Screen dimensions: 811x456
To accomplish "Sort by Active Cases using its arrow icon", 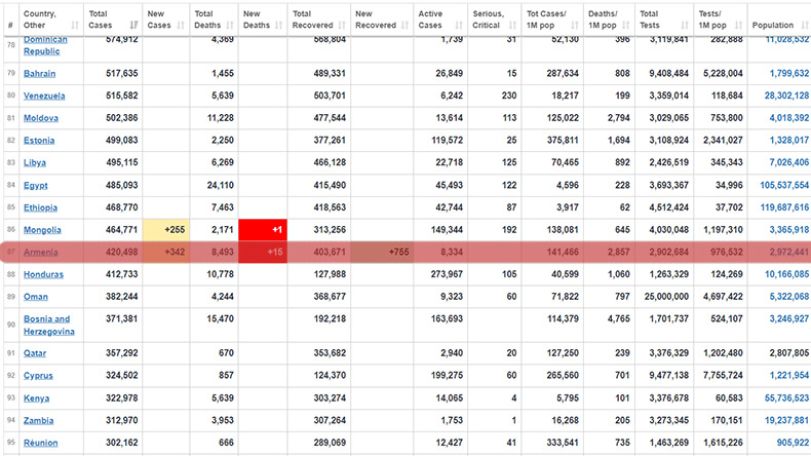I will (459, 25).
